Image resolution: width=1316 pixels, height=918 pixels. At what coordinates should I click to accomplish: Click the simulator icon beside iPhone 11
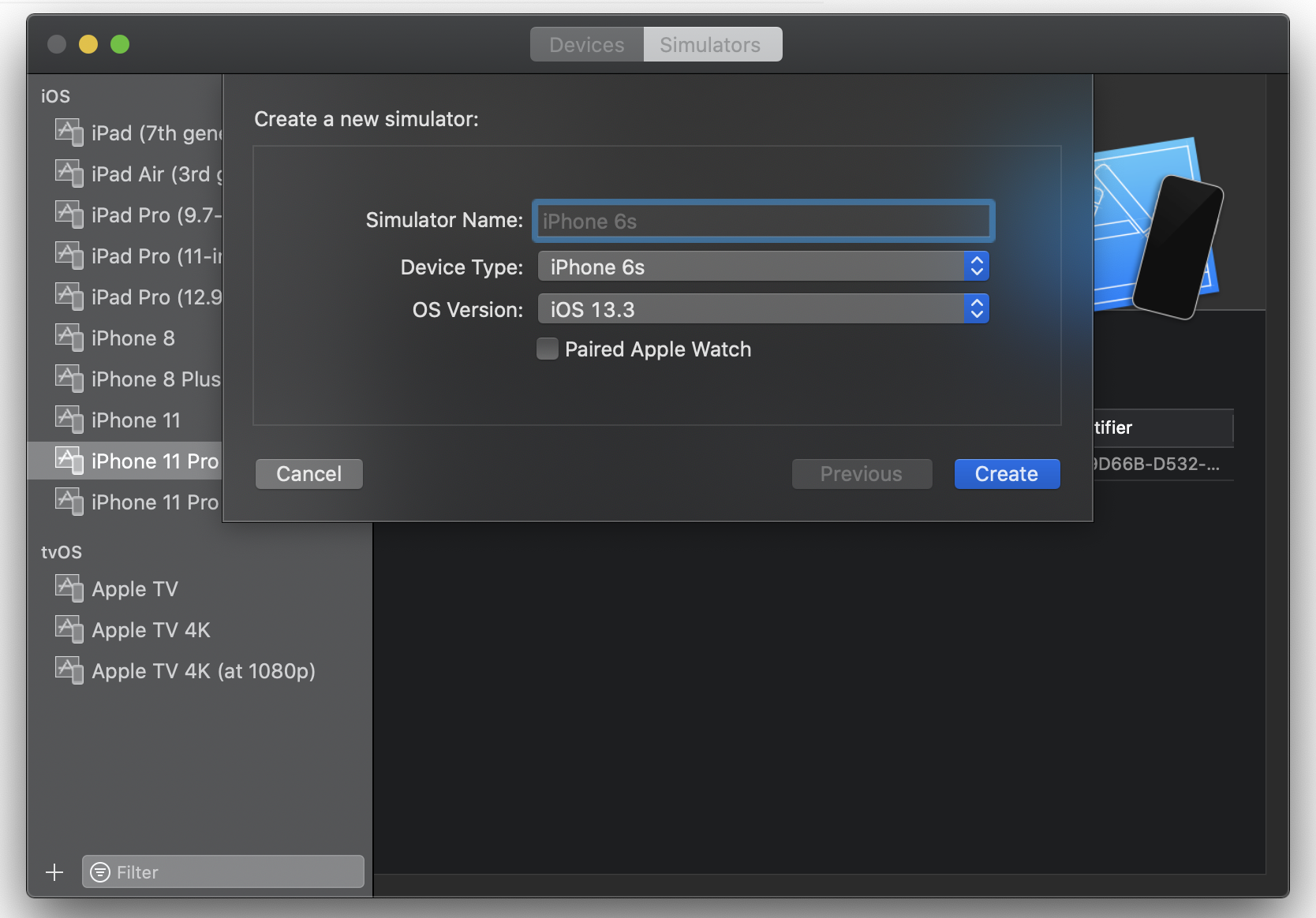coord(69,420)
